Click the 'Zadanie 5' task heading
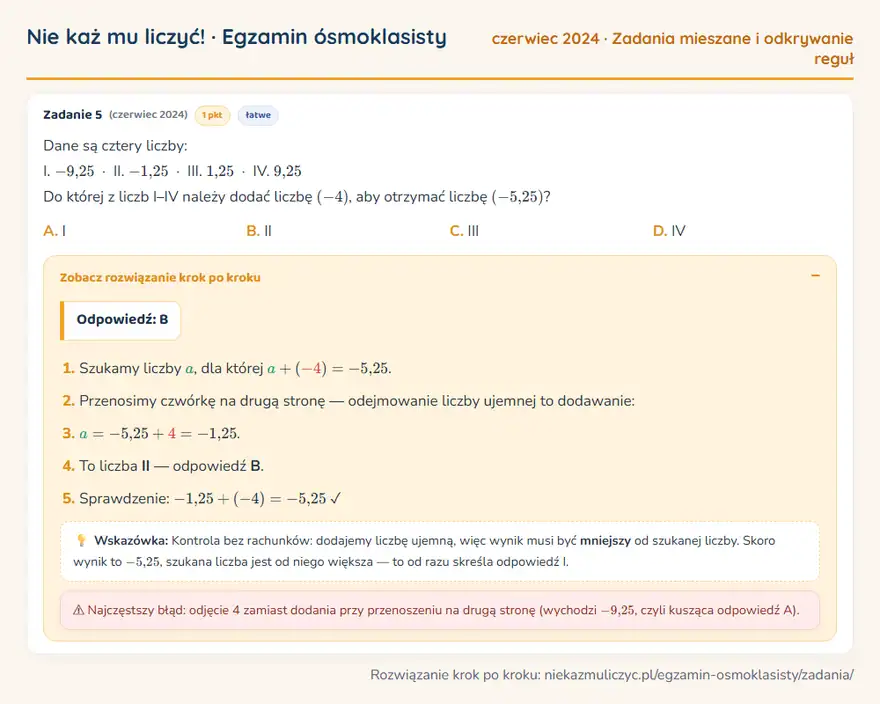 click(x=72, y=115)
